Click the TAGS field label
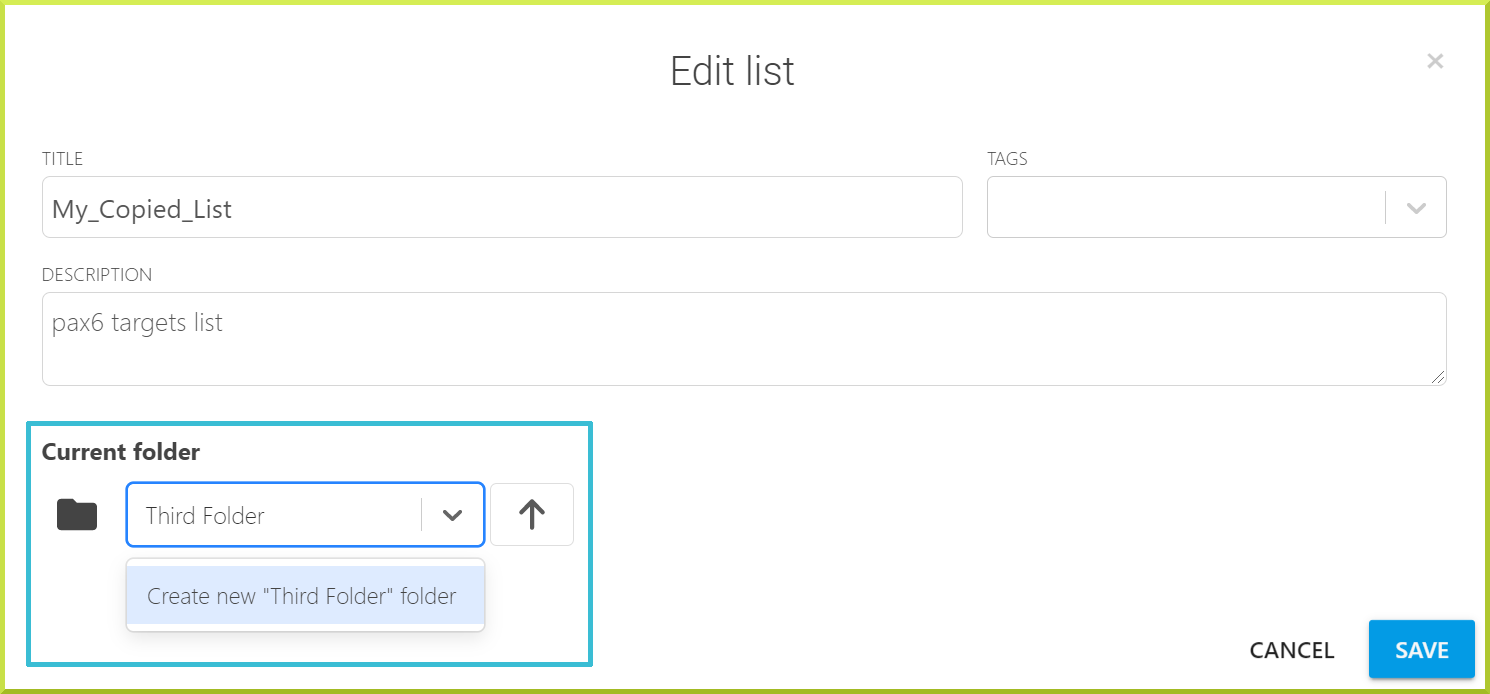 coord(1007,159)
